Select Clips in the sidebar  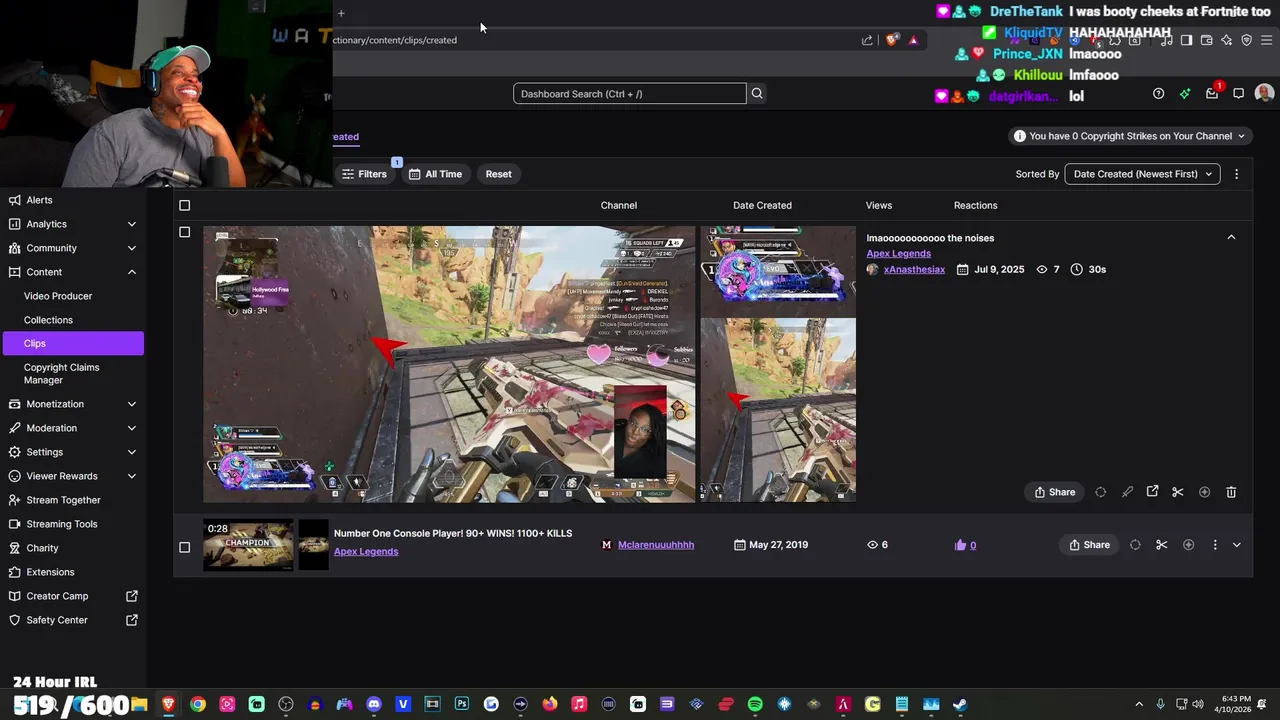73,343
